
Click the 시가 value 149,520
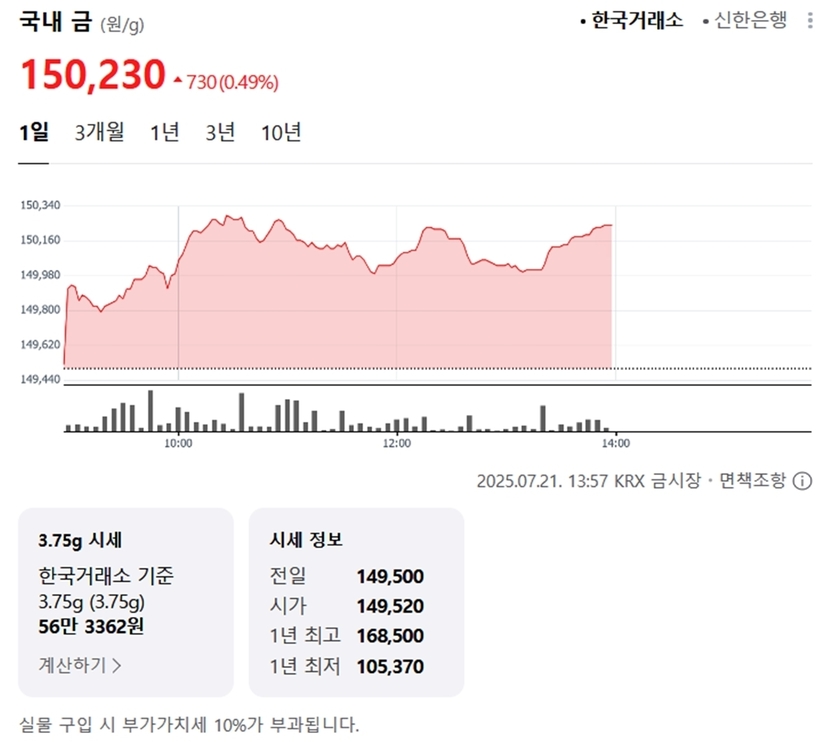point(390,605)
